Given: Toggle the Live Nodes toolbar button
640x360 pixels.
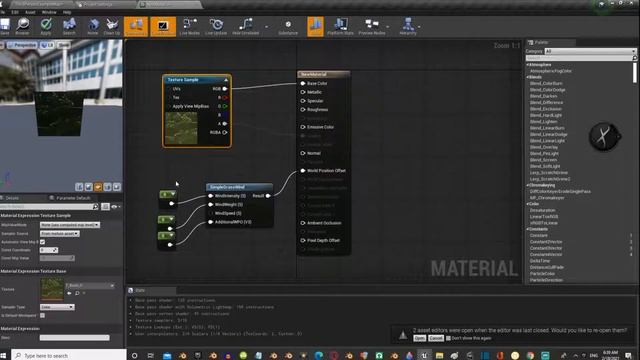Looking at the screenshot, I should 189,26.
